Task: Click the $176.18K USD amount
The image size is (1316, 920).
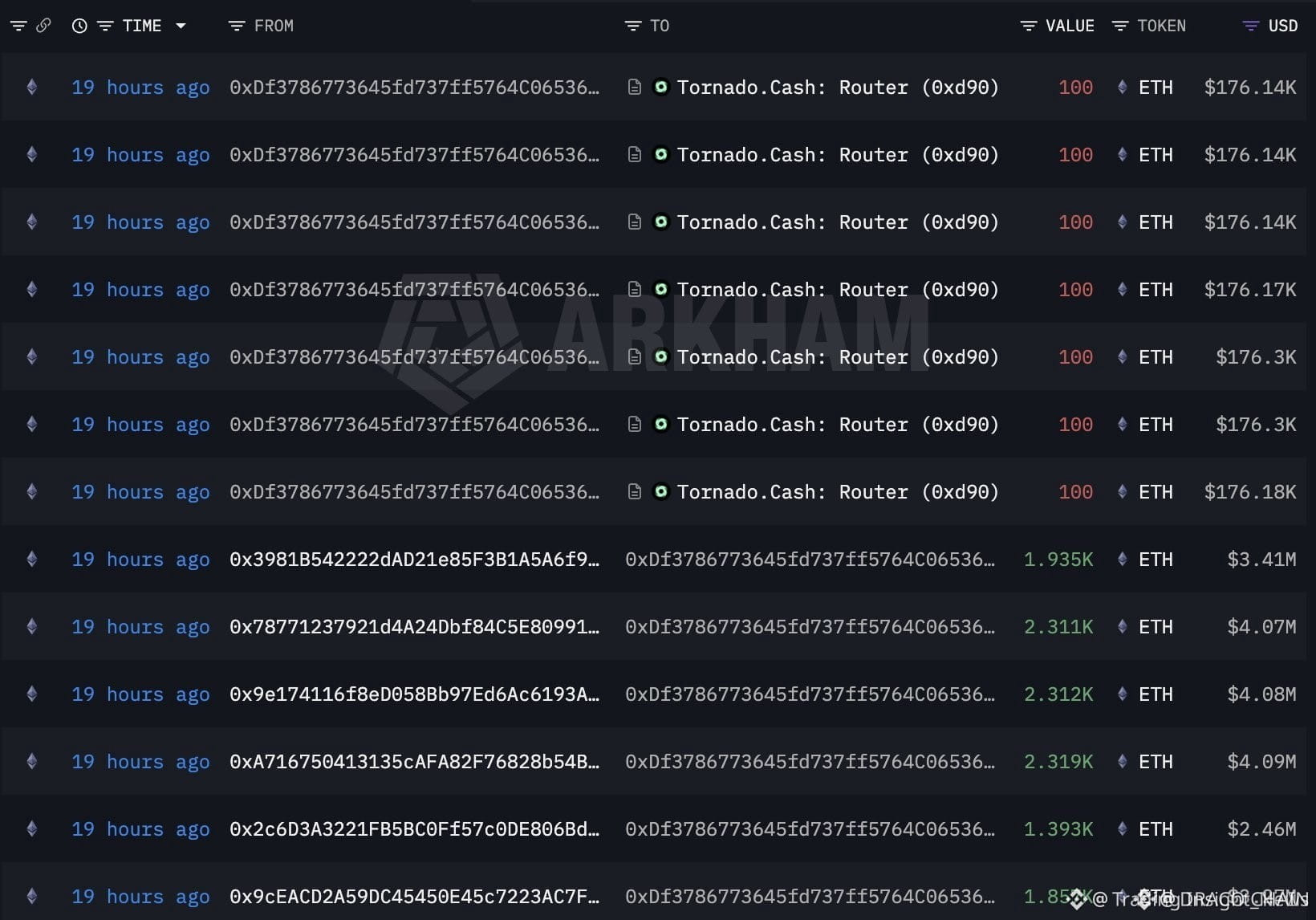Action: tap(1250, 491)
